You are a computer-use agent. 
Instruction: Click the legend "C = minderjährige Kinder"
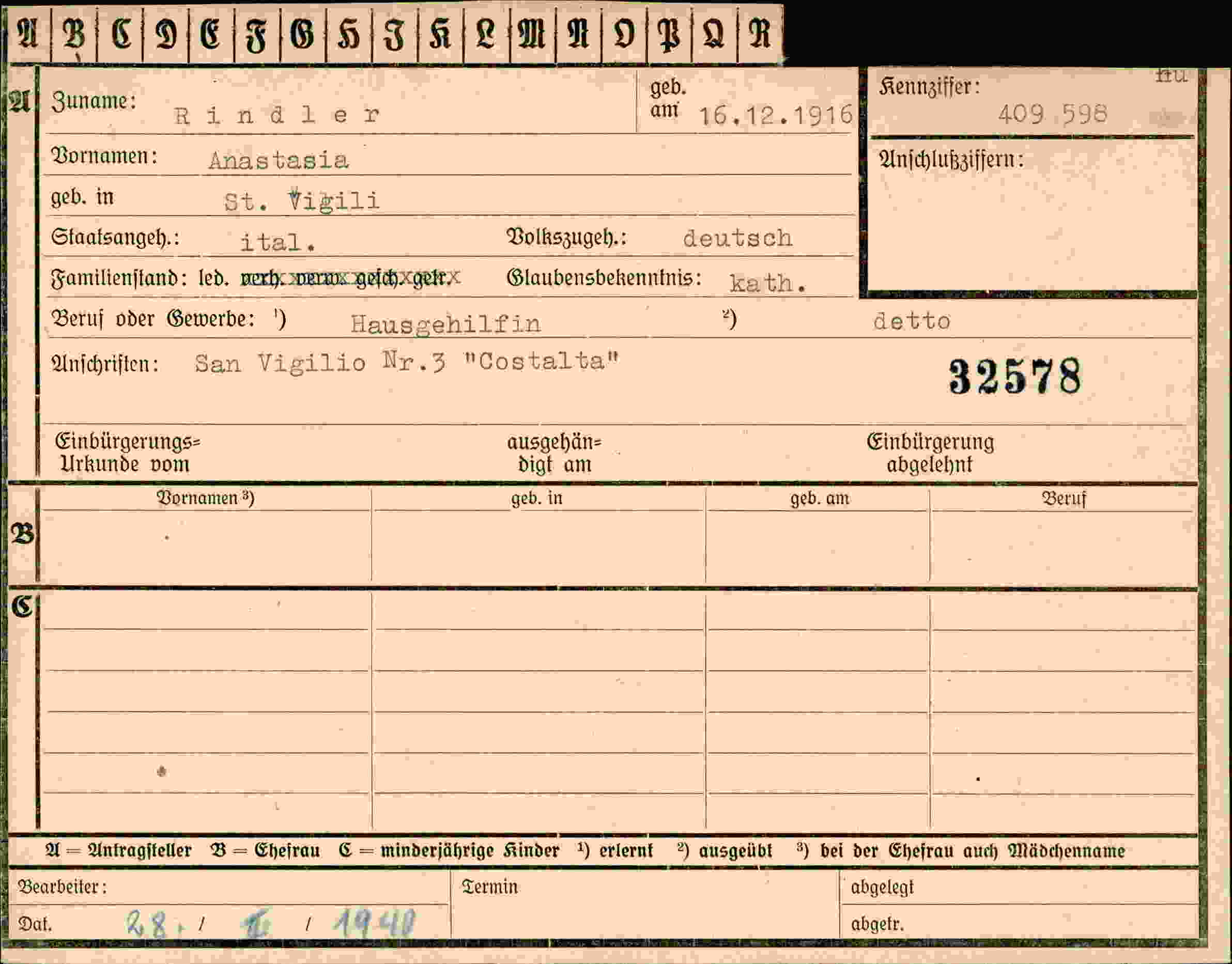coord(449,850)
